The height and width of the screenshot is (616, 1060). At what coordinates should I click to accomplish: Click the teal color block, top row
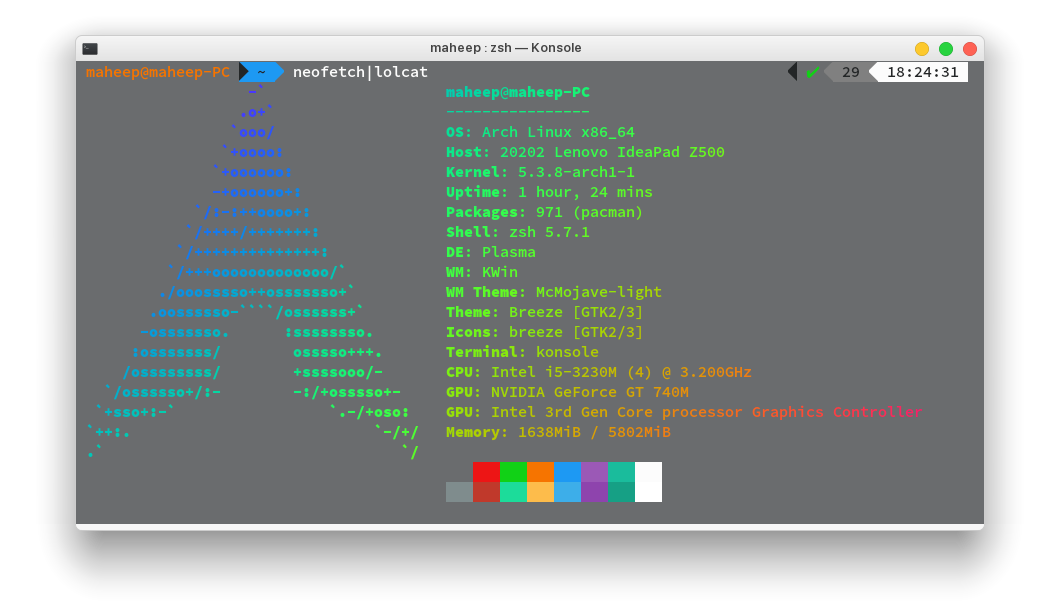click(621, 472)
